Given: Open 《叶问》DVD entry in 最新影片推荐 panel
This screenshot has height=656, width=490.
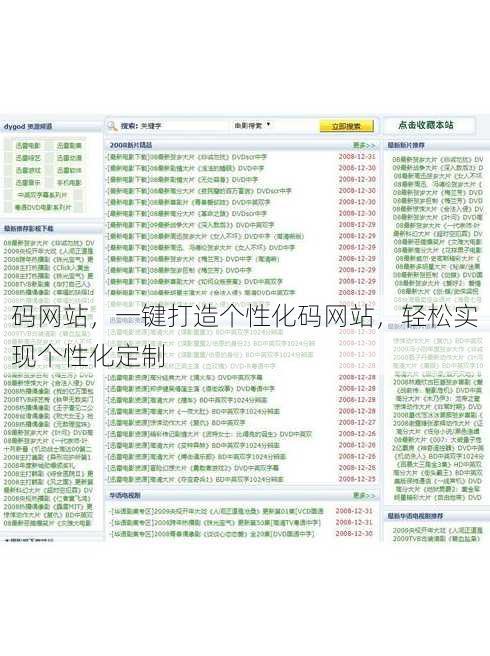Looking at the screenshot, I should [437, 217].
